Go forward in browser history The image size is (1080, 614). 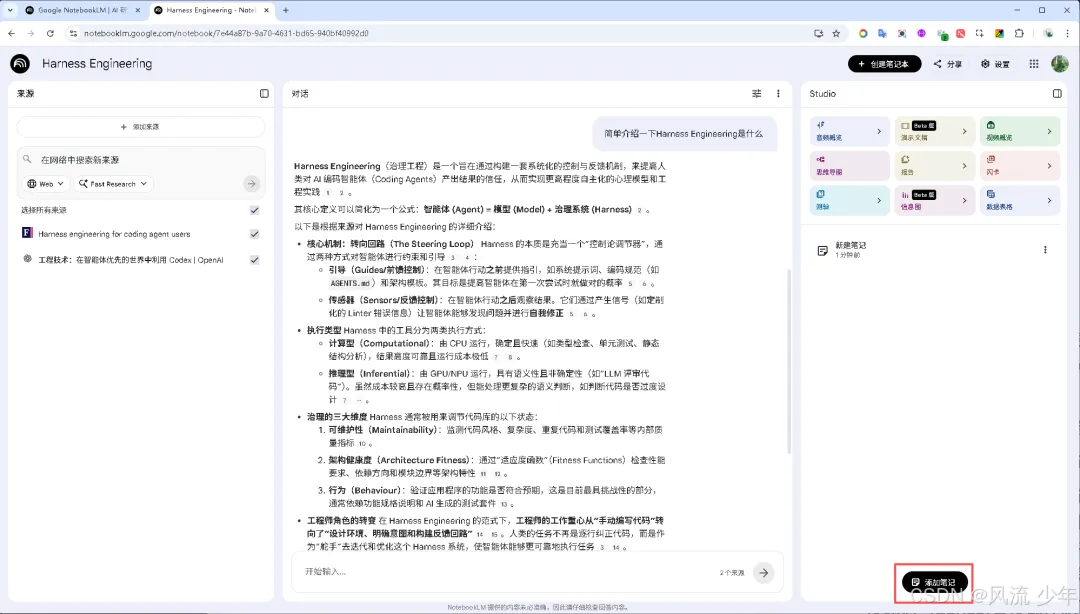tap(30, 33)
